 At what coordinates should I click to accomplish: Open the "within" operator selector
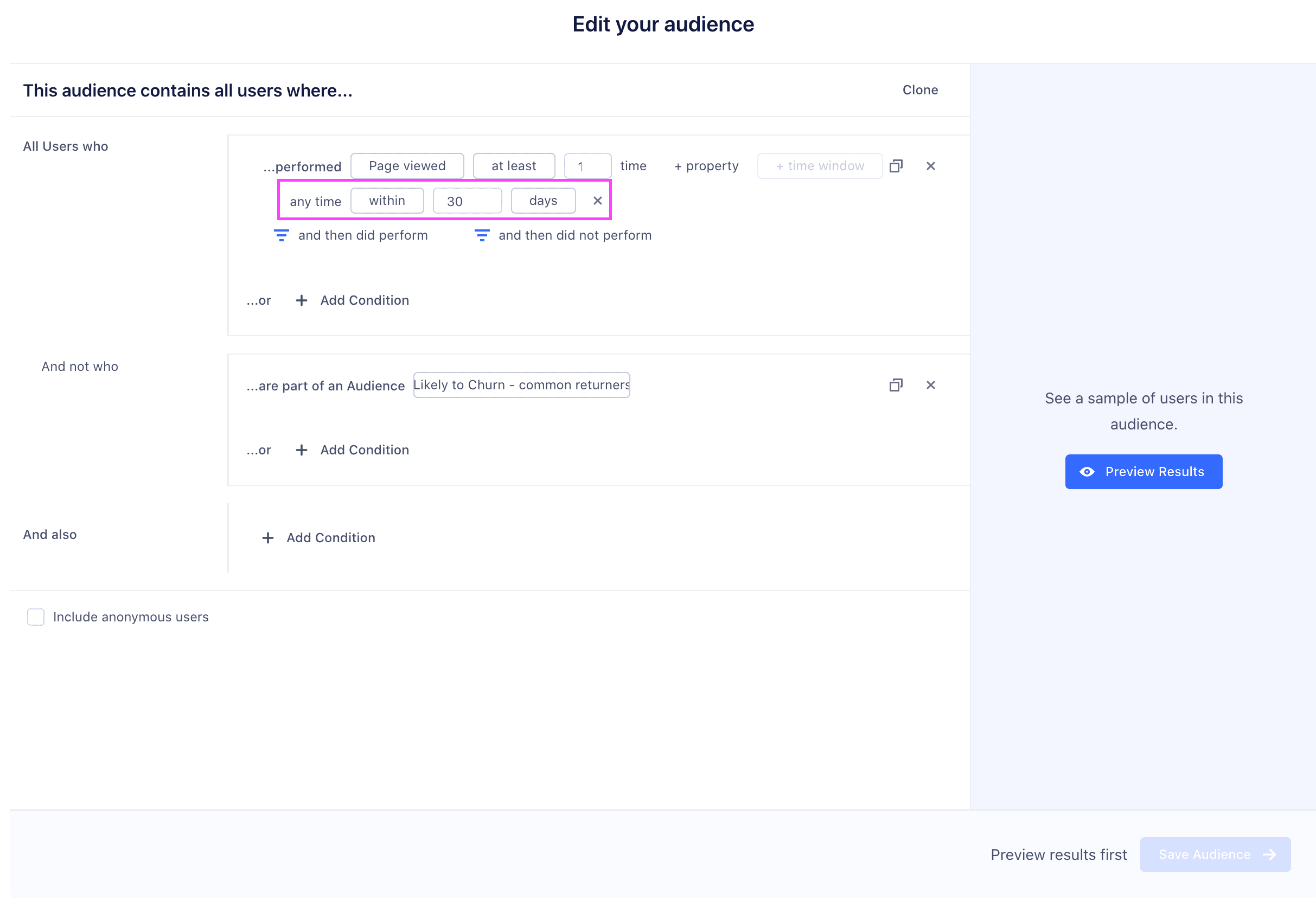coord(387,201)
